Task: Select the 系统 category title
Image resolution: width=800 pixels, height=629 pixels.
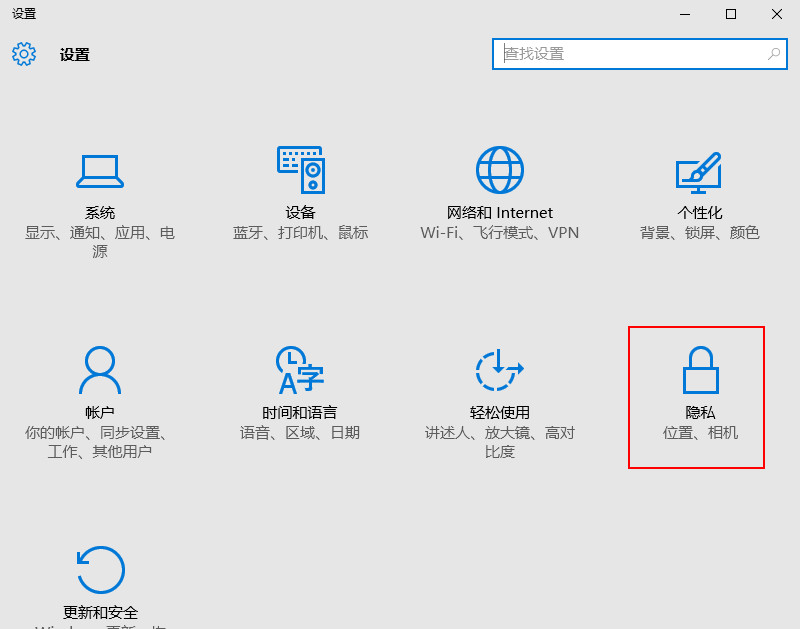Action: point(99,212)
